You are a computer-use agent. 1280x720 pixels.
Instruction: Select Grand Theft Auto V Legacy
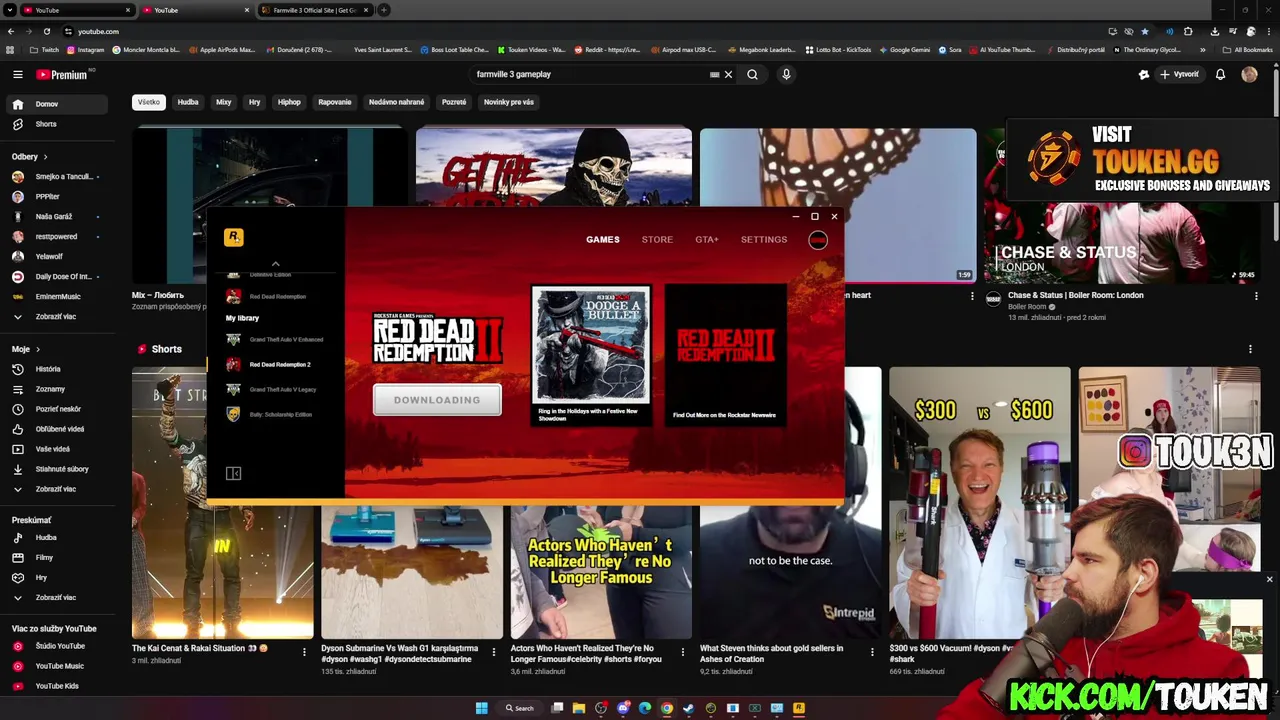(x=270, y=390)
